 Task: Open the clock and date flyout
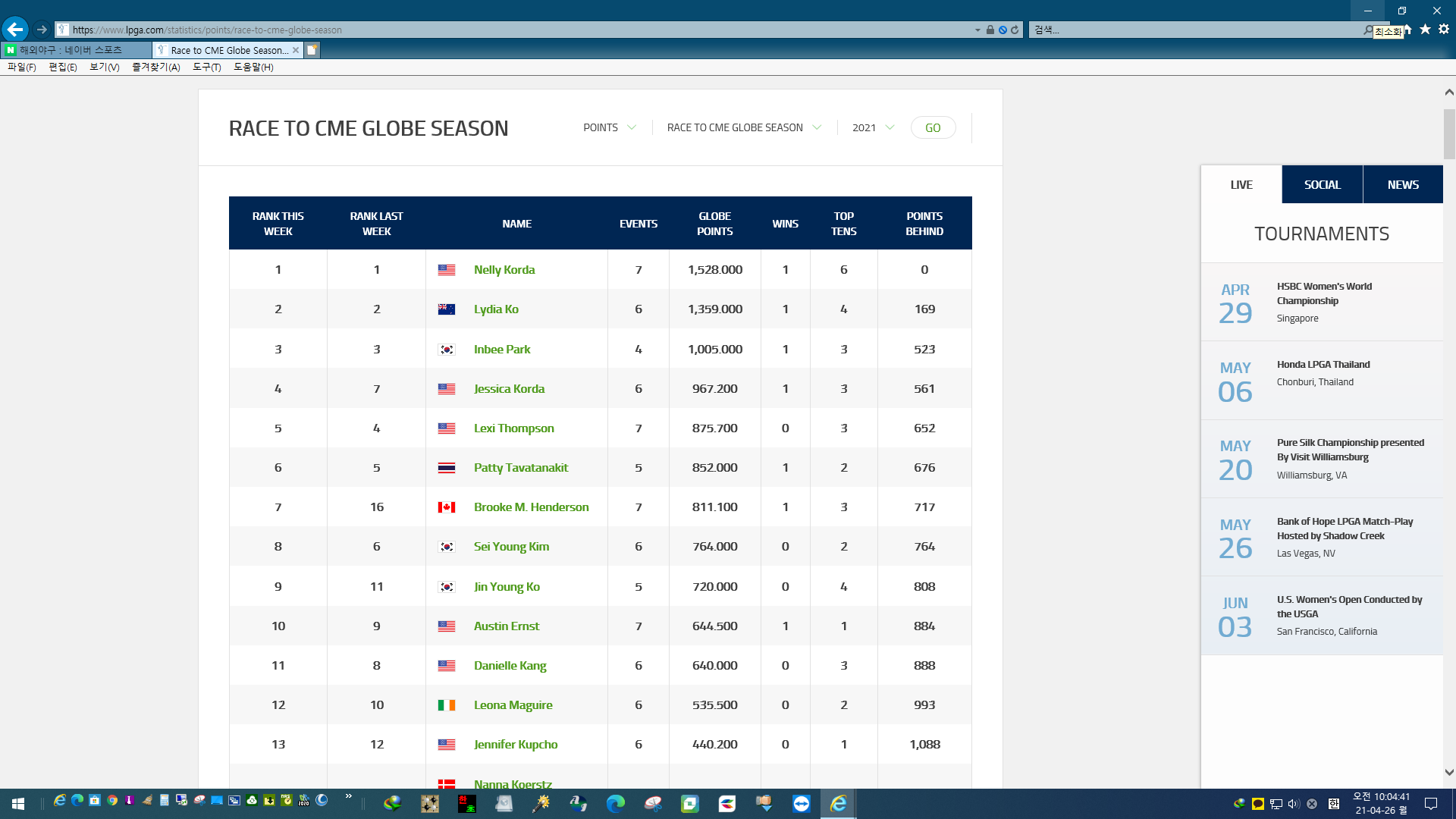click(x=1381, y=804)
